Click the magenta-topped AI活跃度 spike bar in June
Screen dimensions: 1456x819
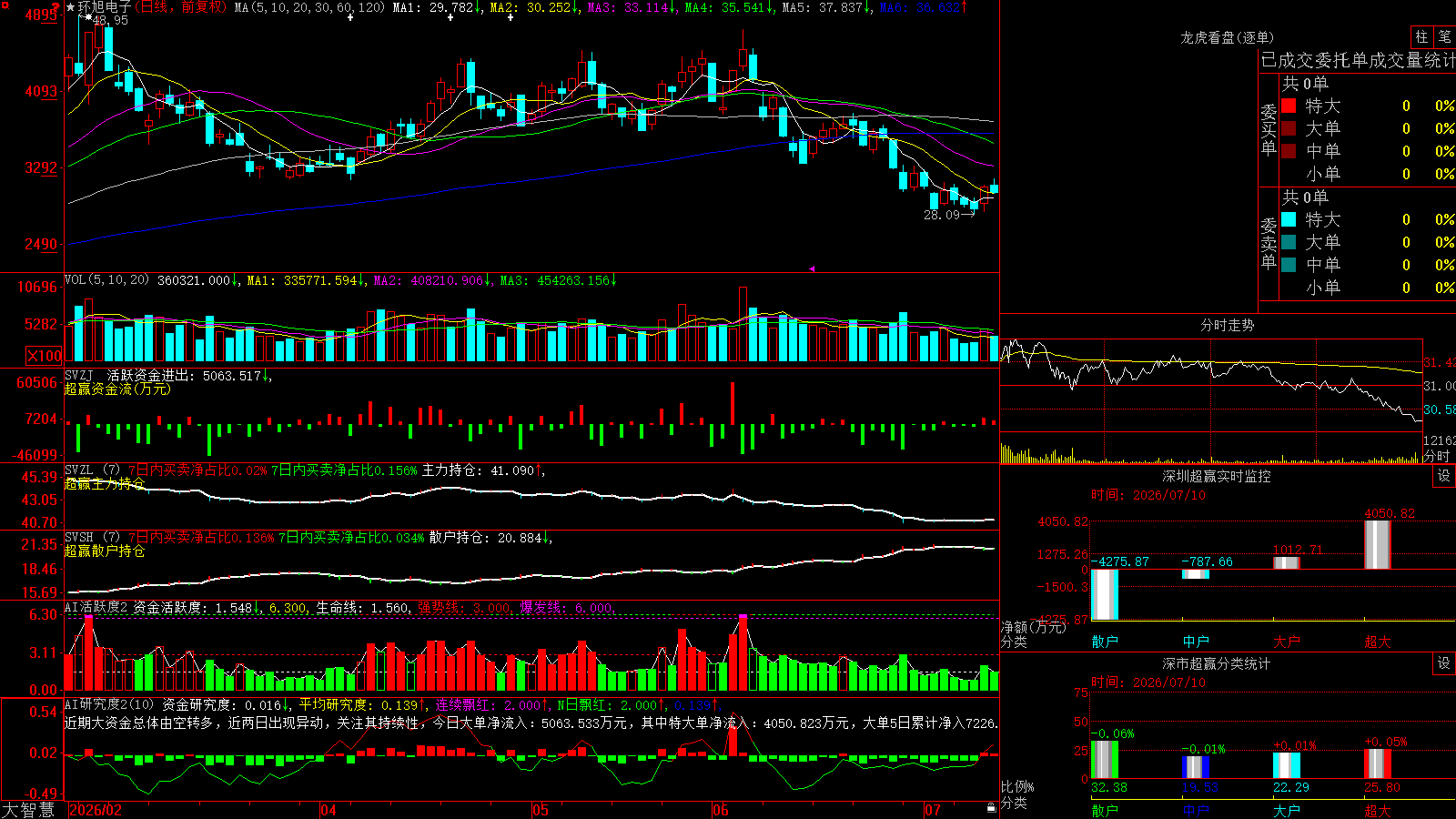[743, 652]
